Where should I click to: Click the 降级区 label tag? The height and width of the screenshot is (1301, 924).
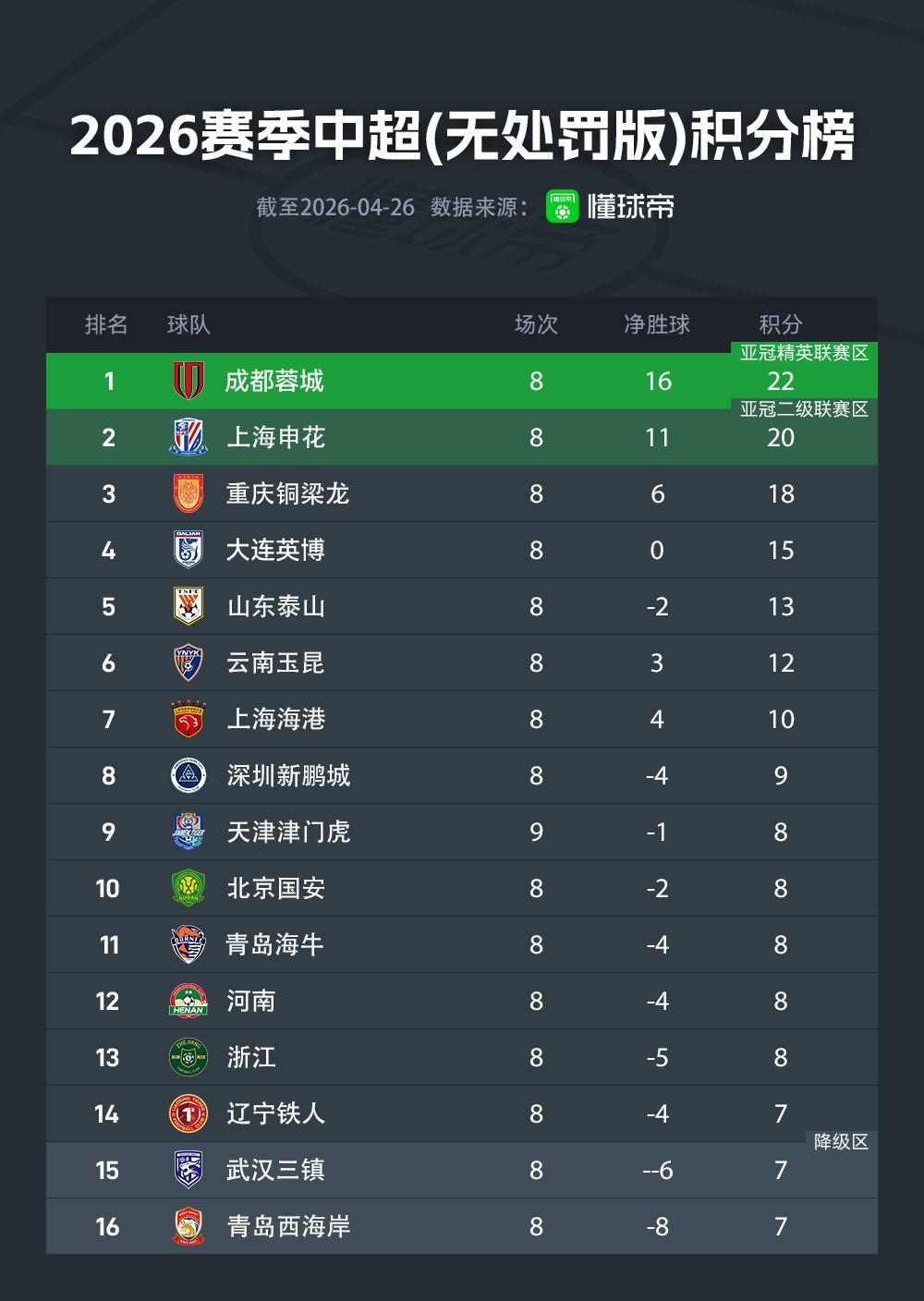841,1142
